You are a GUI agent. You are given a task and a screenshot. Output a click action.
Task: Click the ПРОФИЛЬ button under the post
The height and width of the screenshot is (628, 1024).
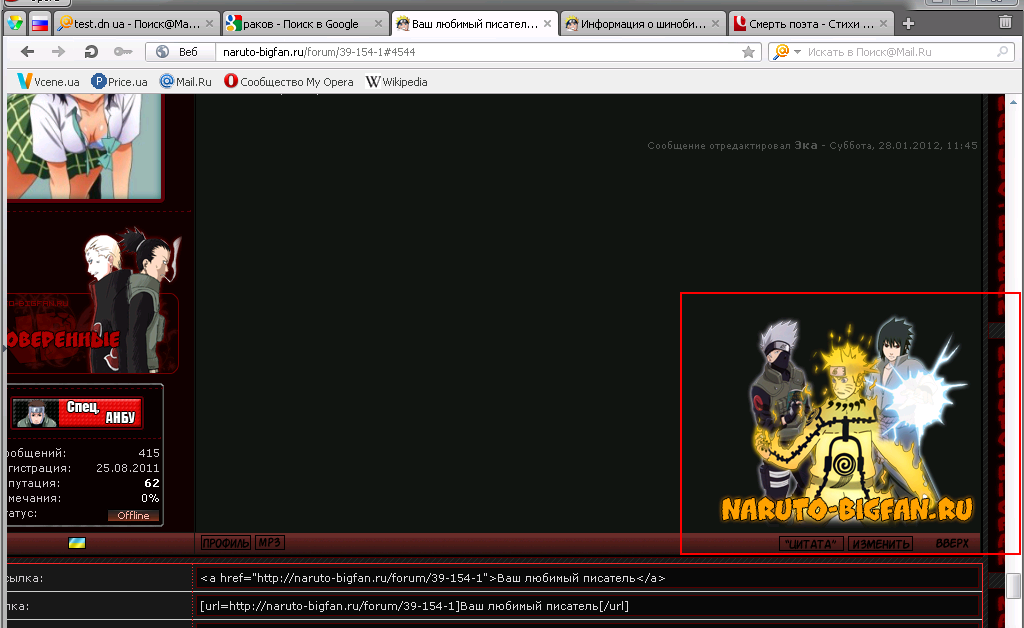[x=226, y=543]
